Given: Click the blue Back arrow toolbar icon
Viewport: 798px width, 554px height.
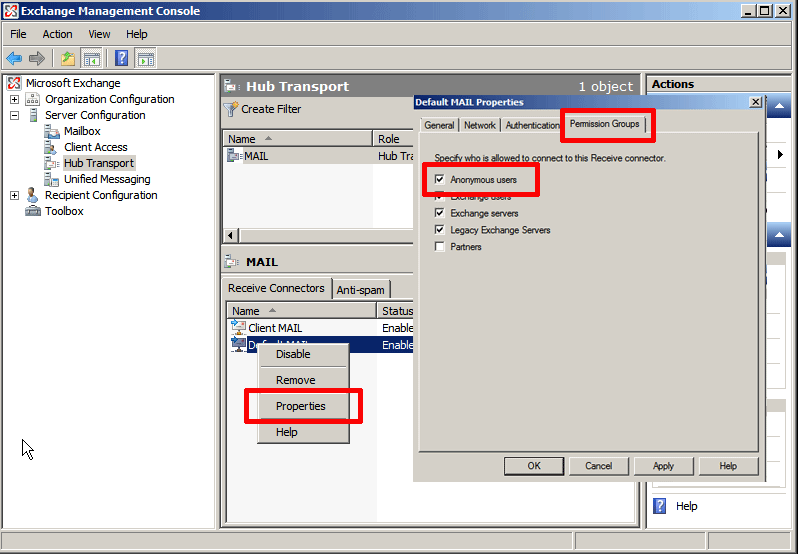Looking at the screenshot, I should 14,59.
